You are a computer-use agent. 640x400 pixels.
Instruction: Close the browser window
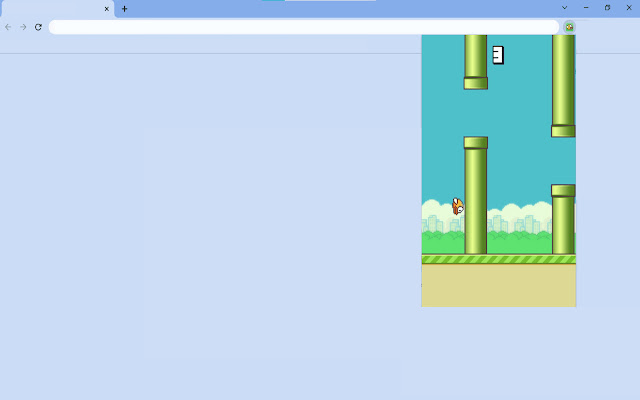pos(629,8)
